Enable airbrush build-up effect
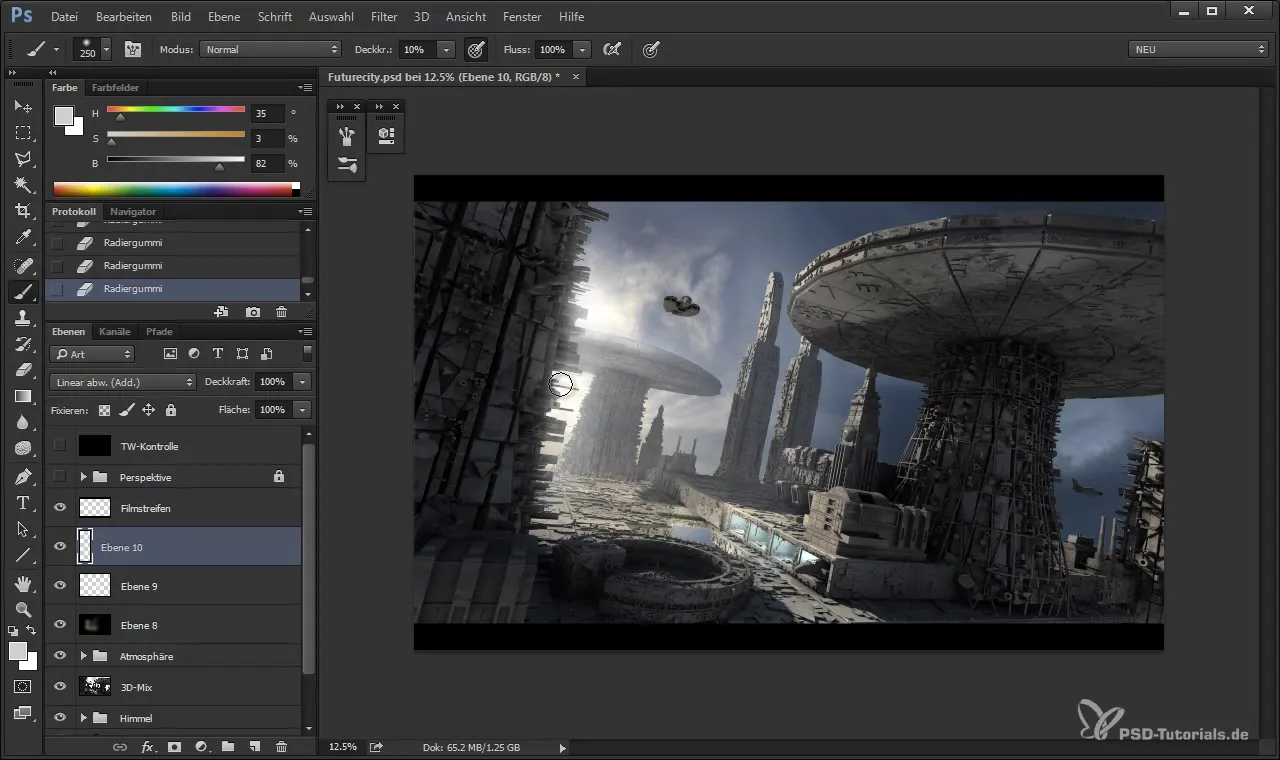This screenshot has height=760, width=1280. pyautogui.click(x=611, y=49)
